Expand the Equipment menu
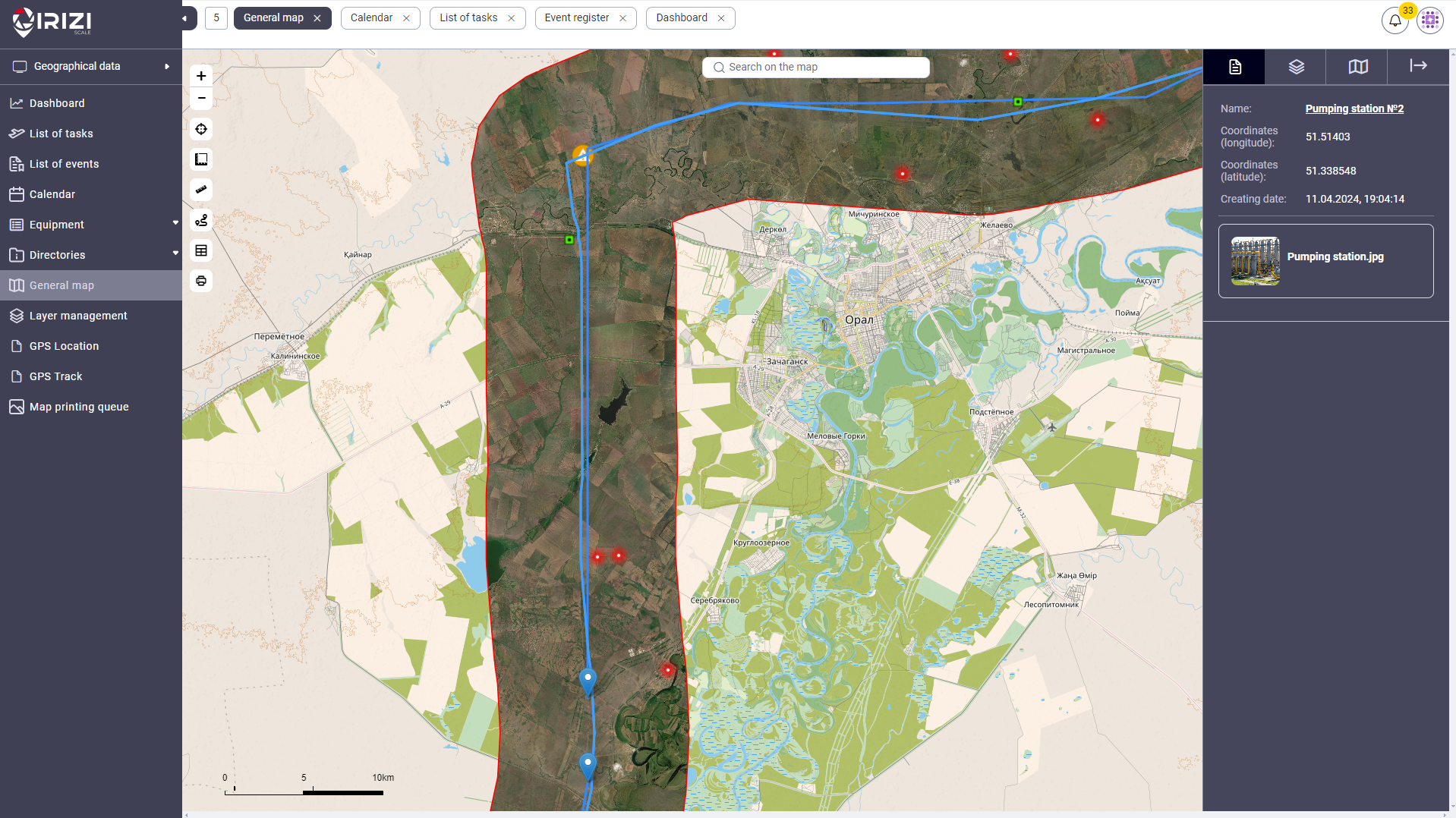The width and height of the screenshot is (1456, 818). [x=175, y=224]
